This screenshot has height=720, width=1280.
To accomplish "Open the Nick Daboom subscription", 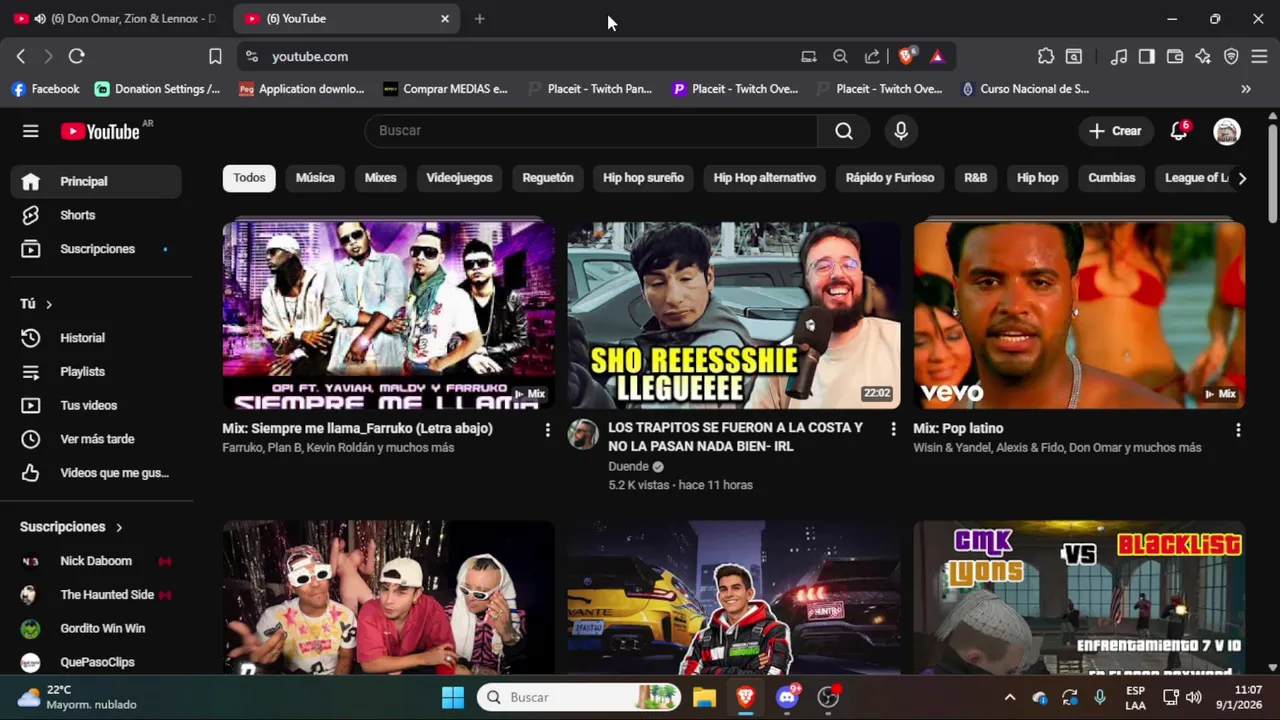I will click(96, 561).
